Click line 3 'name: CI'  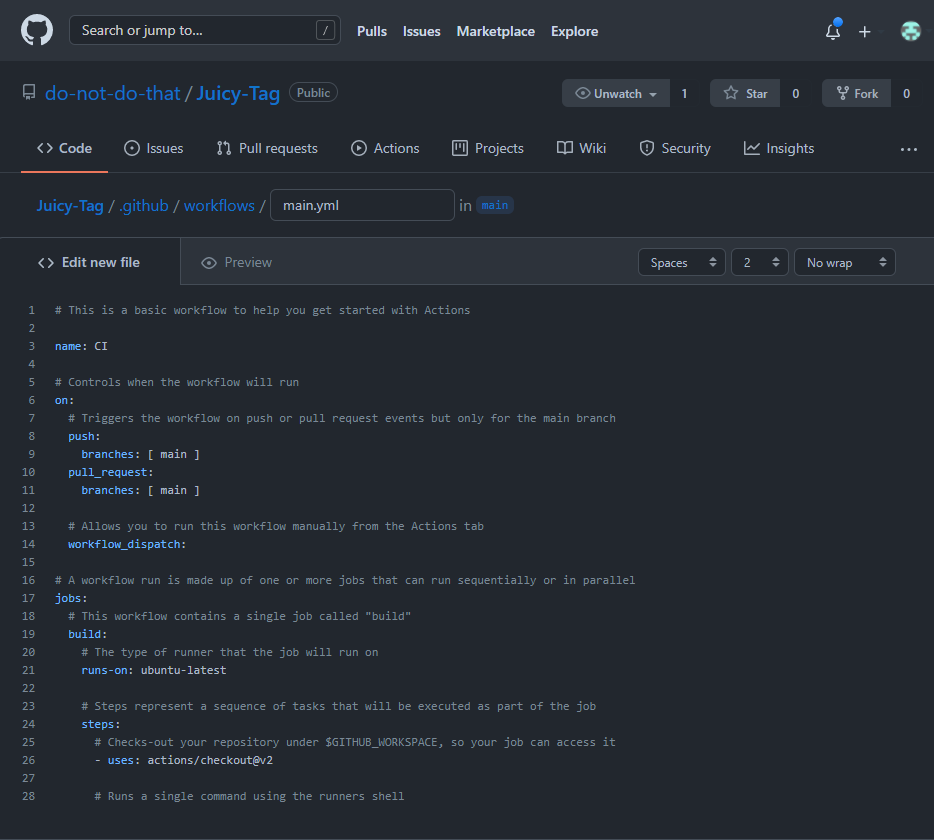(81, 346)
